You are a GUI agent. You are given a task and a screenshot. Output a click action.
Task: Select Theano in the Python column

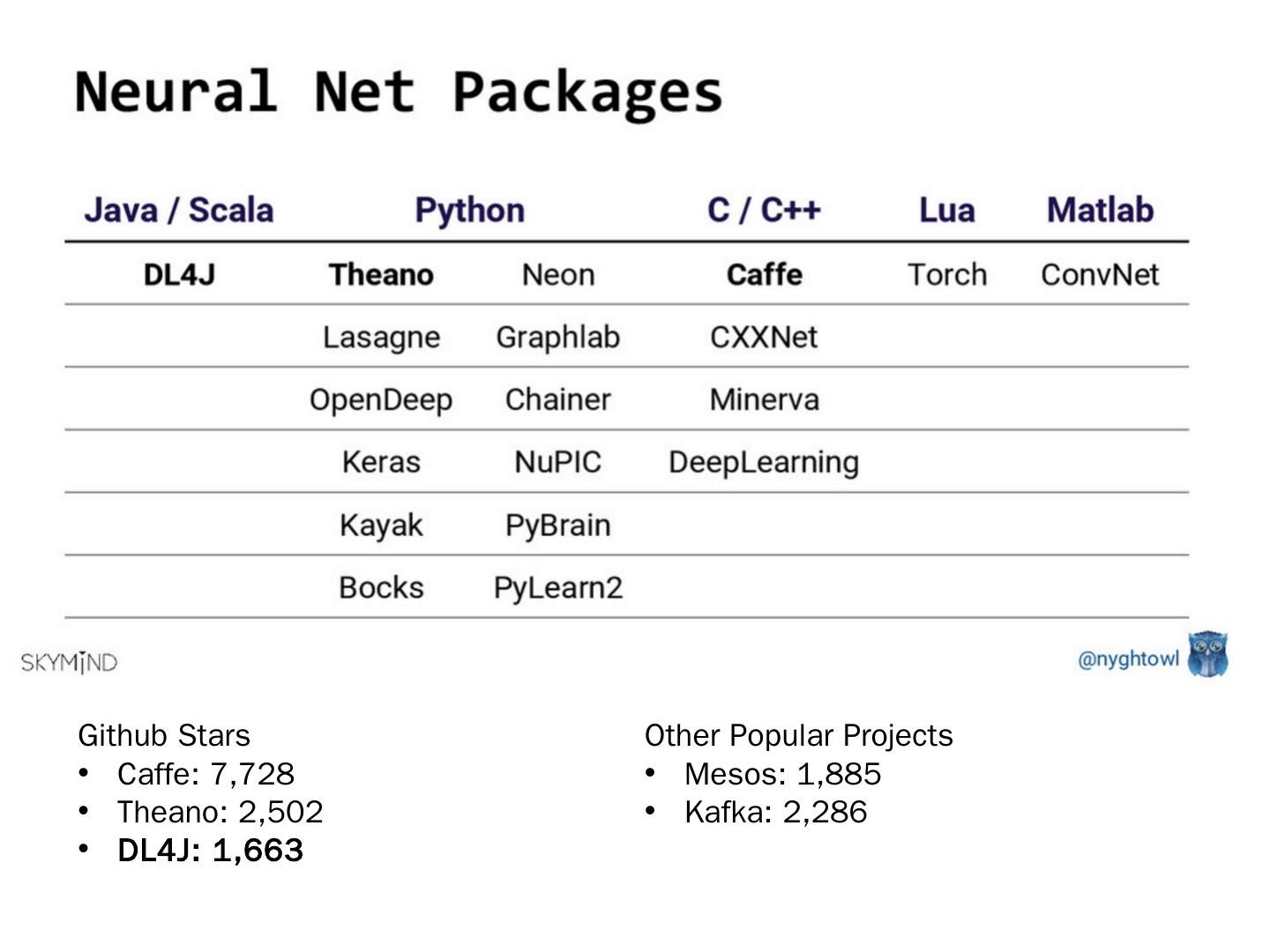pos(381,275)
